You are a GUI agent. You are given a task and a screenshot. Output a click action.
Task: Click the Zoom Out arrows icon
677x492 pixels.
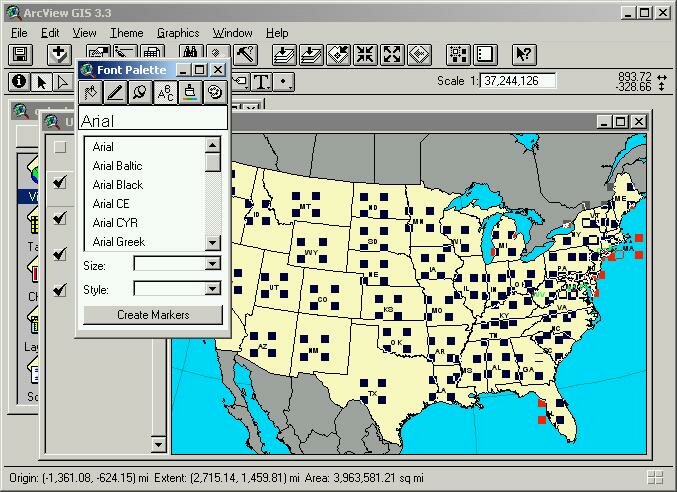(x=392, y=55)
